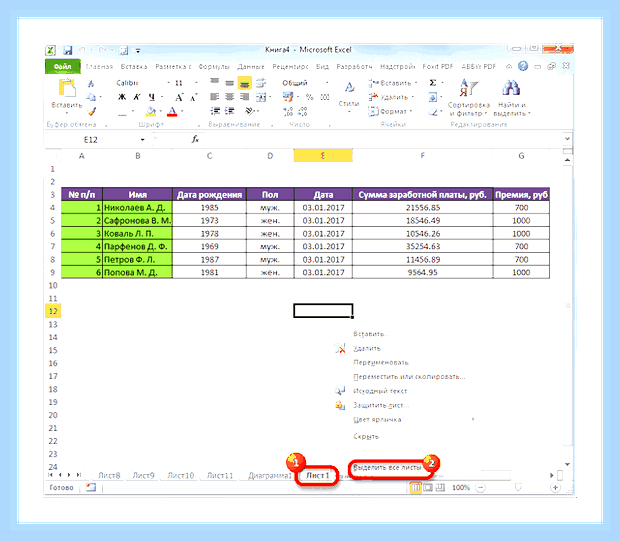Select the Лист8 sheet tab

pos(109,475)
